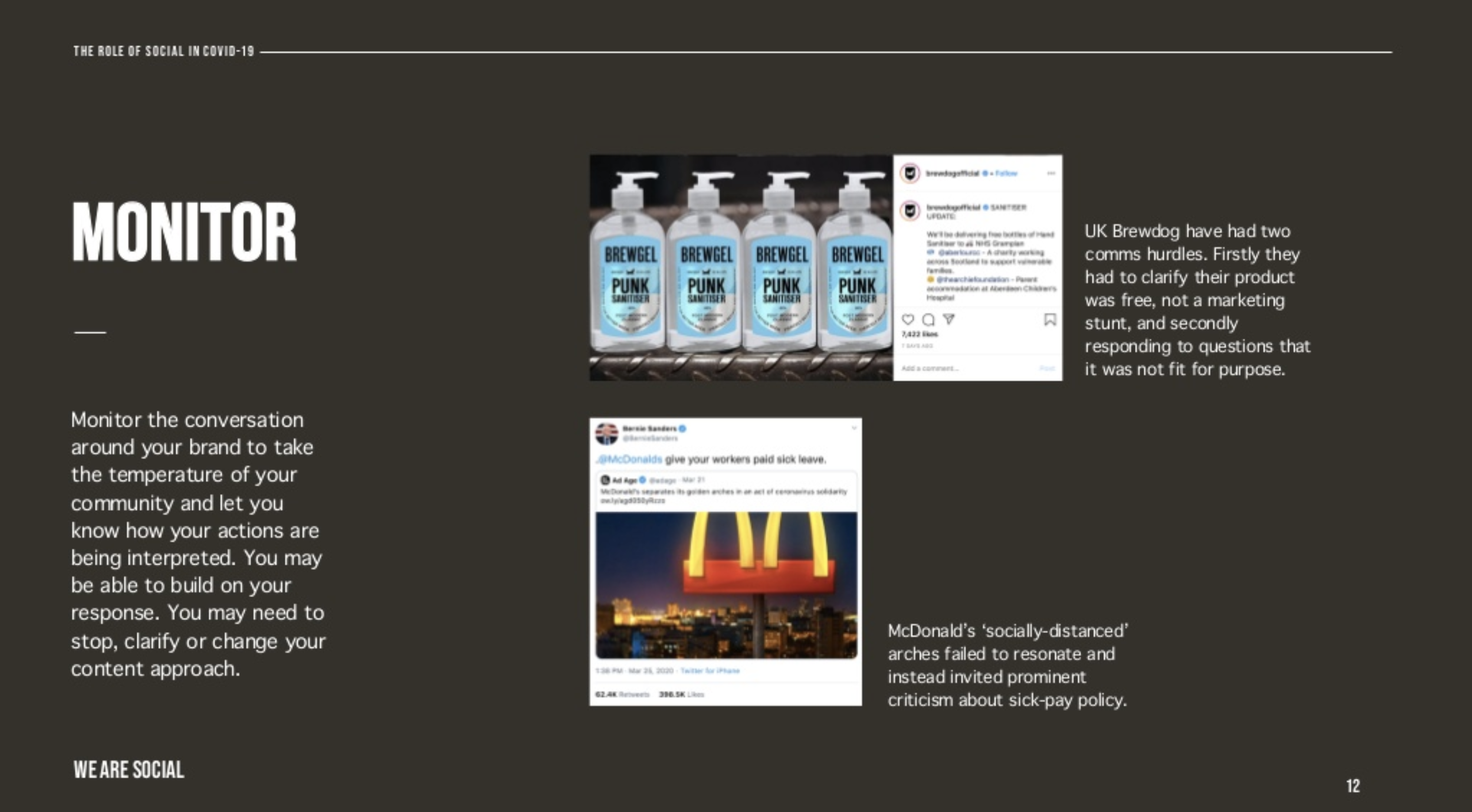Click the 7,422 likes count

coord(920,334)
